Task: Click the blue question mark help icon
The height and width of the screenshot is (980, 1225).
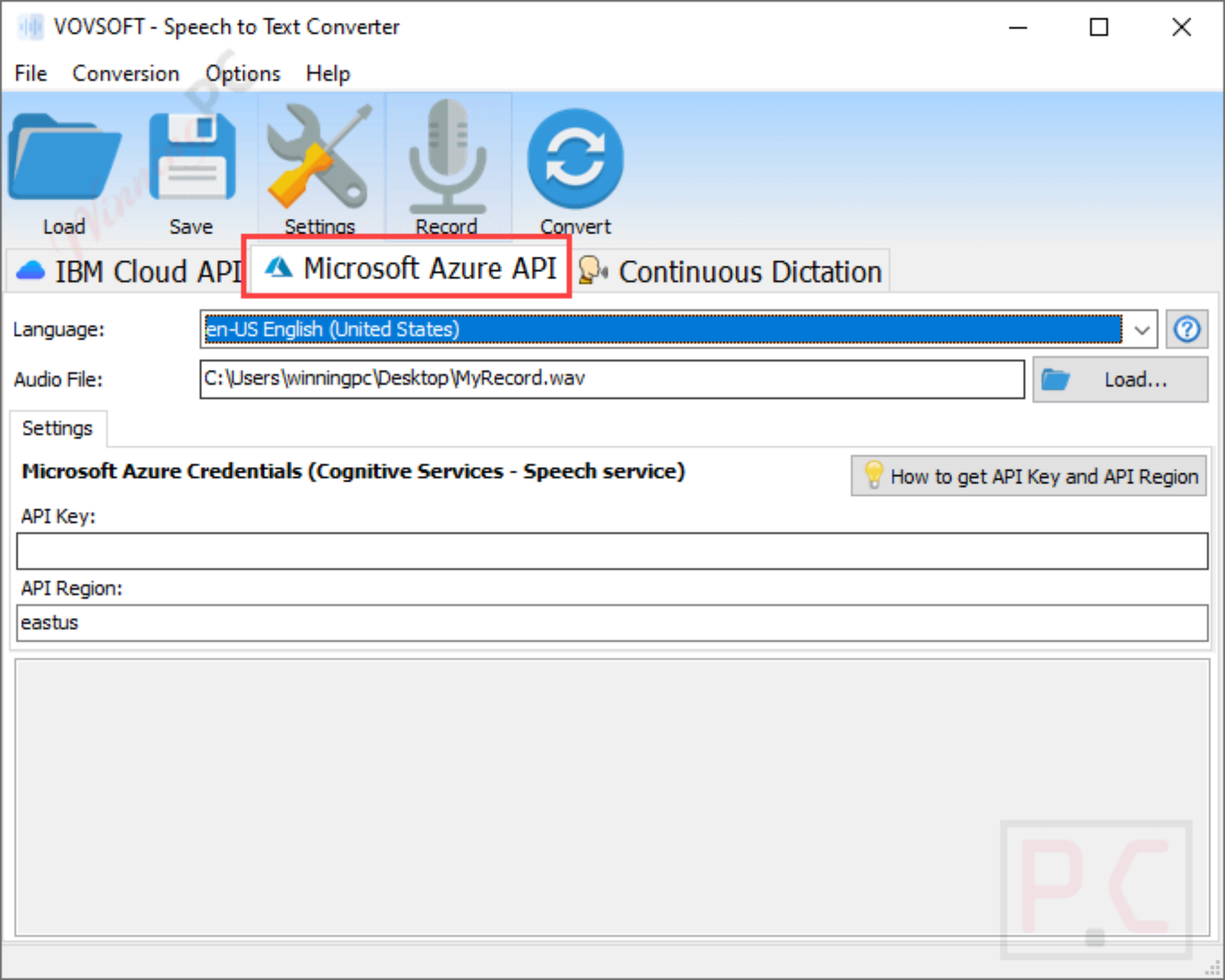Action: coord(1187,329)
